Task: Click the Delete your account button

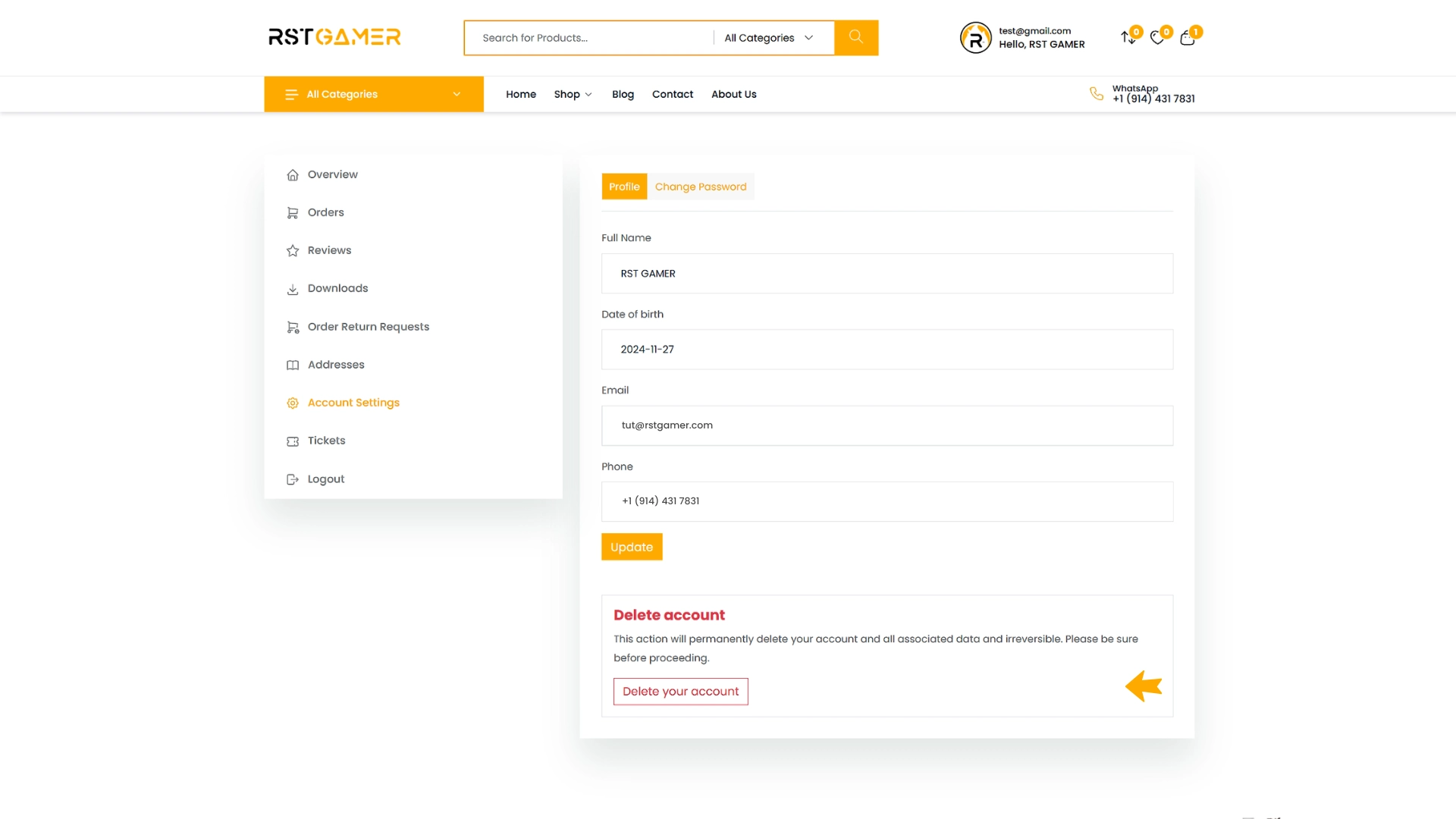Action: (681, 692)
